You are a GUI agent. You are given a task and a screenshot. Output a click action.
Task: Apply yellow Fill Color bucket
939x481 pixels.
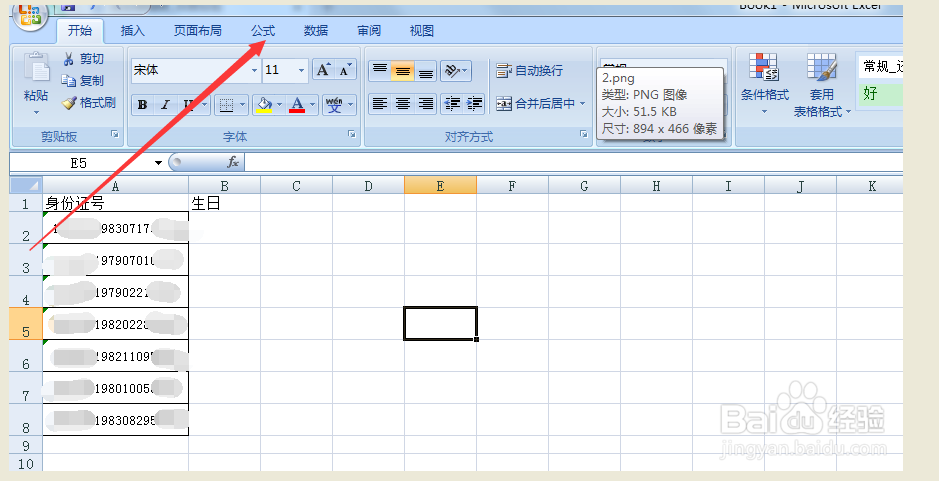point(264,105)
